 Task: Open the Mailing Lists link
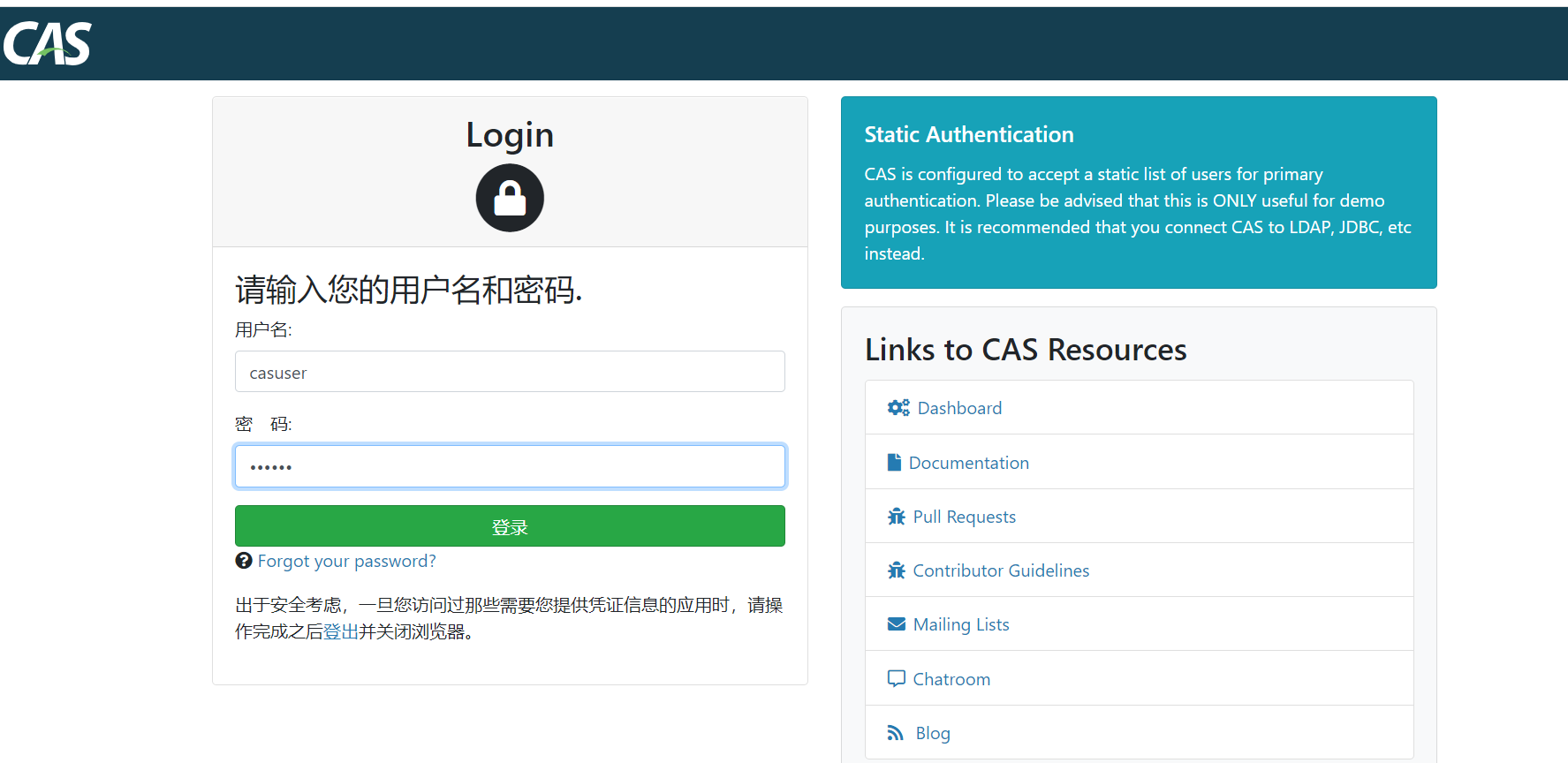point(961,624)
